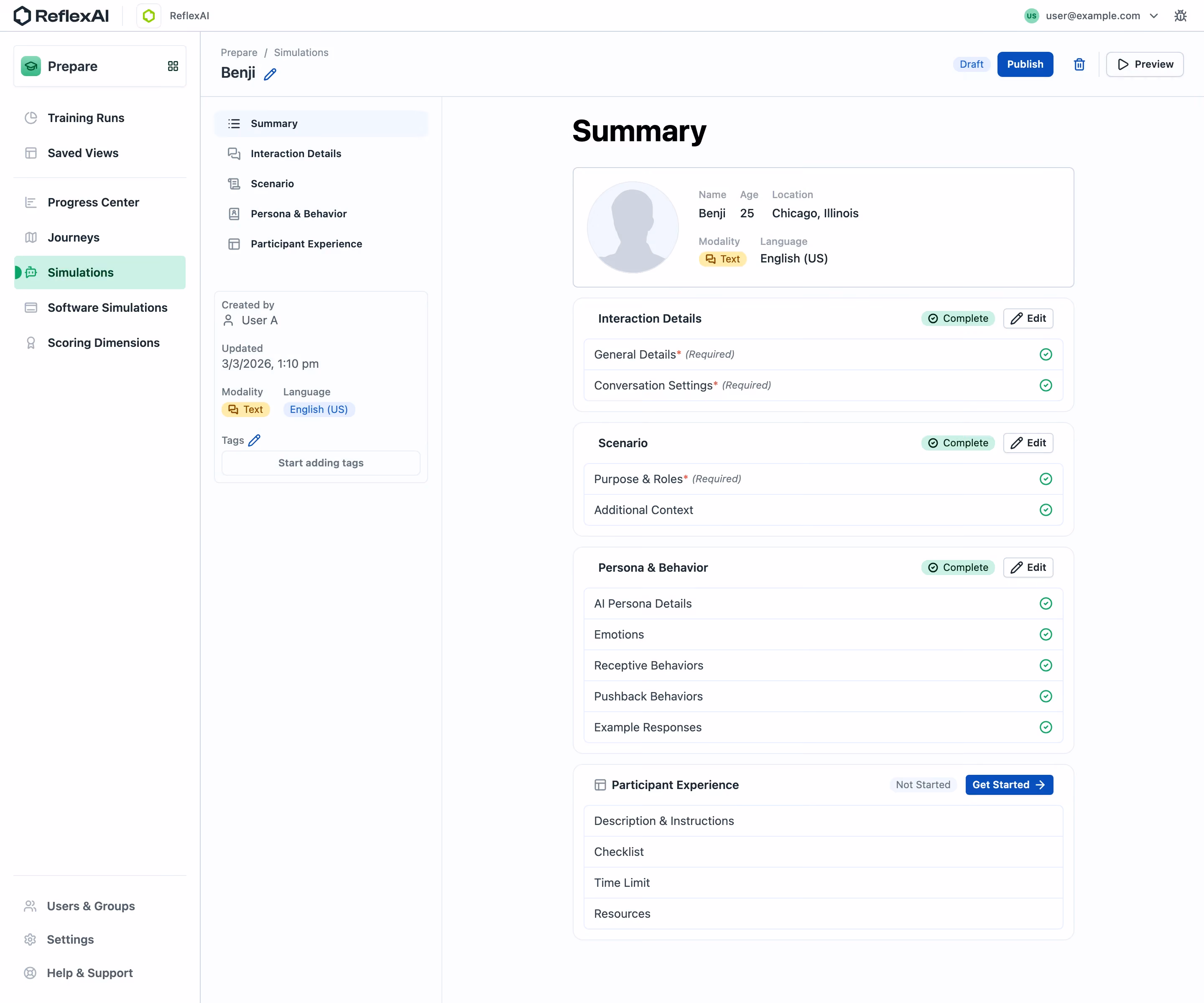Image resolution: width=1204 pixels, height=1003 pixels.
Task: Click the pencil icon next to Benji title
Action: (270, 74)
